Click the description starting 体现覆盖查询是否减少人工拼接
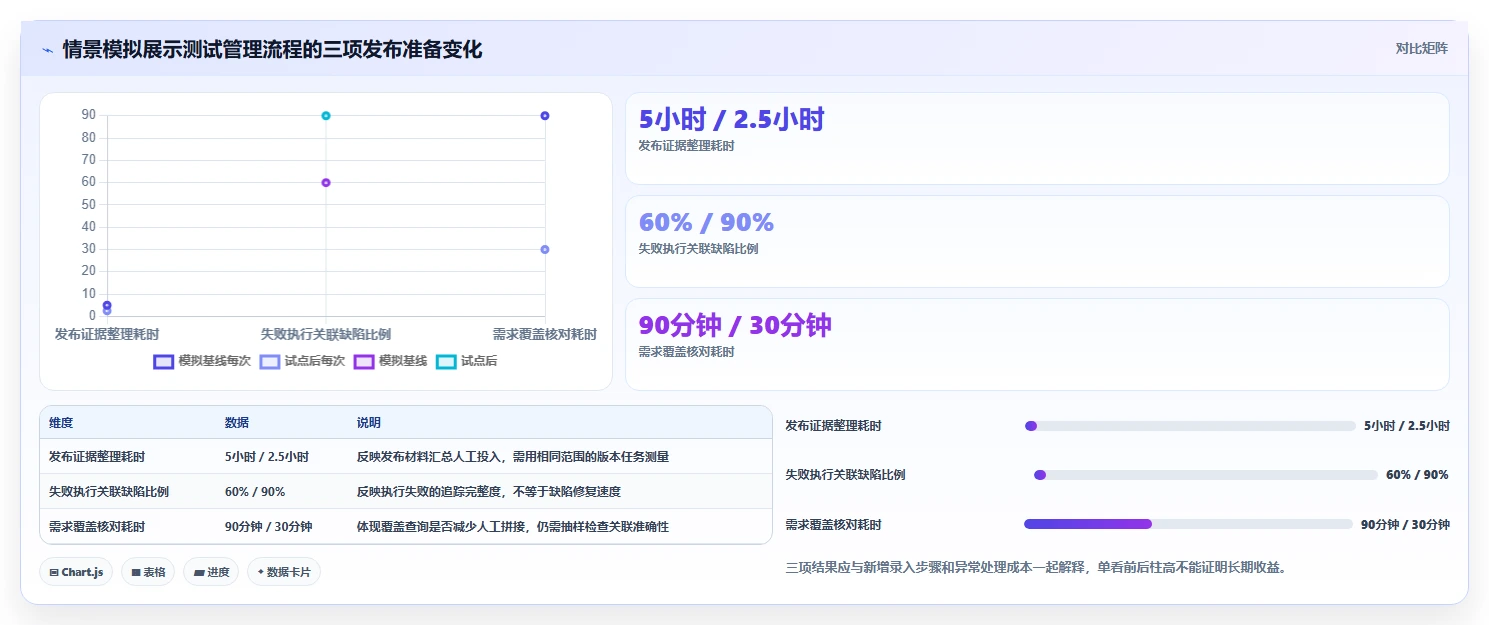The width and height of the screenshot is (1489, 625). [x=513, y=527]
